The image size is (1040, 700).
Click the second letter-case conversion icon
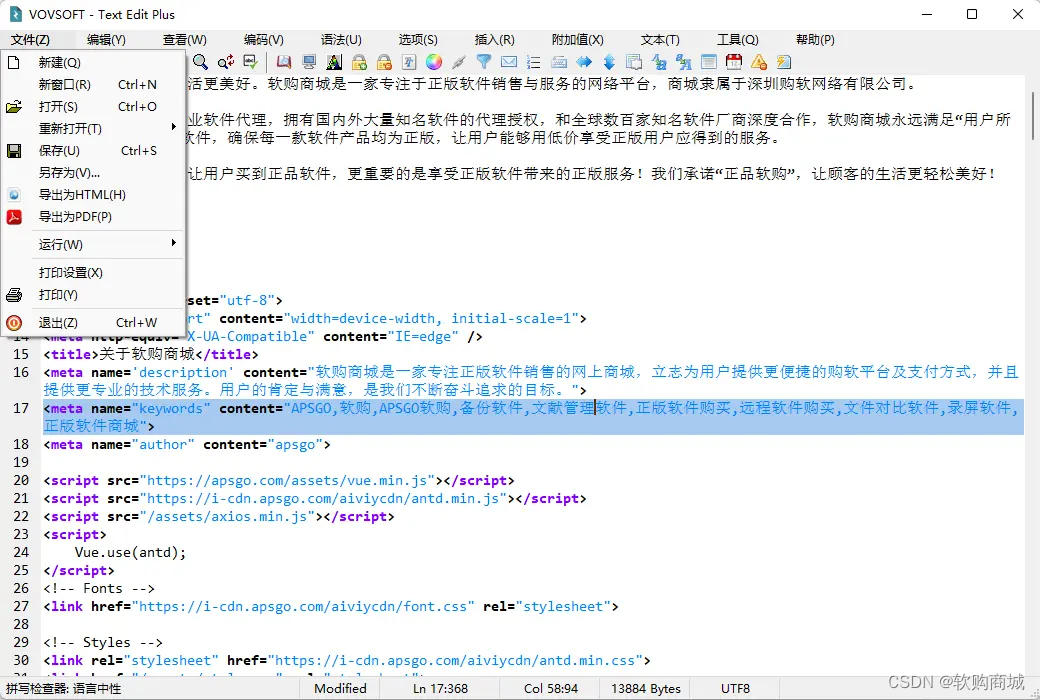coord(684,62)
